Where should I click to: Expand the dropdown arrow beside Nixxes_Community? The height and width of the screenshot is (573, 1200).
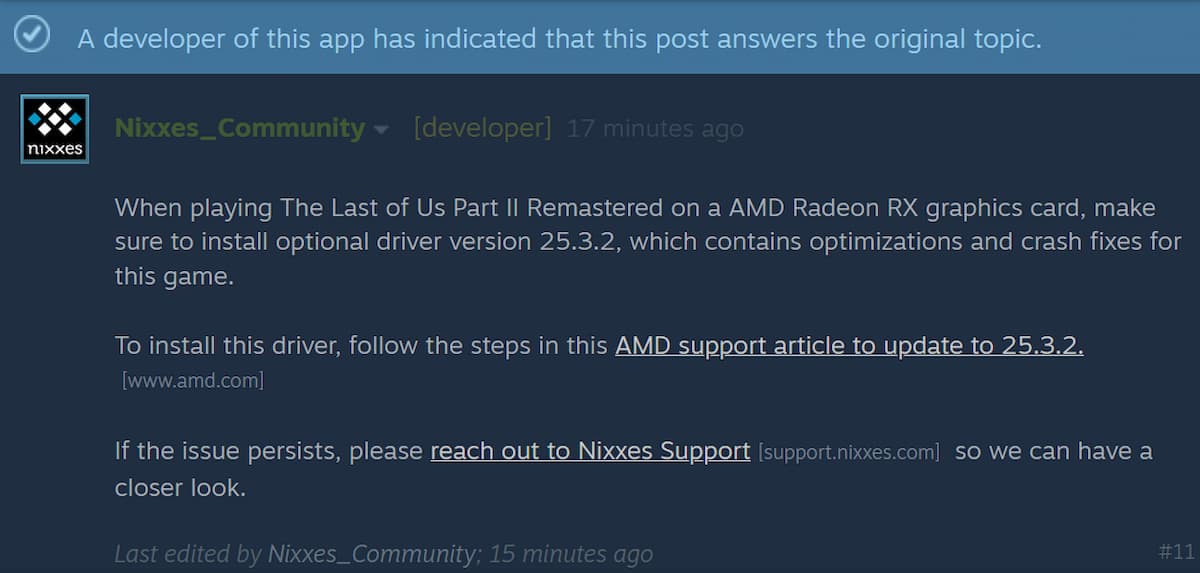tap(381, 130)
